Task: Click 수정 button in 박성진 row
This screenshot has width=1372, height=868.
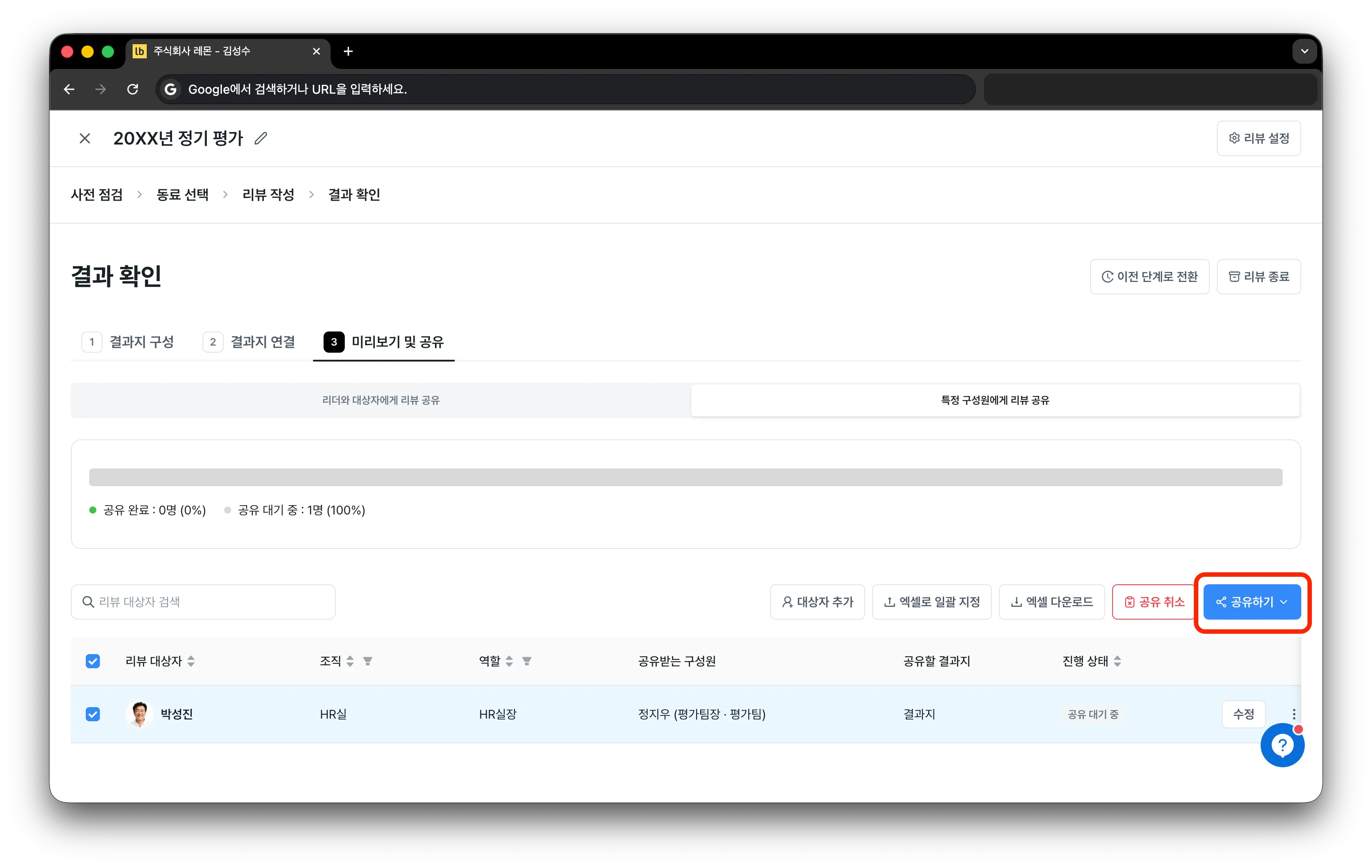Action: coord(1243,714)
